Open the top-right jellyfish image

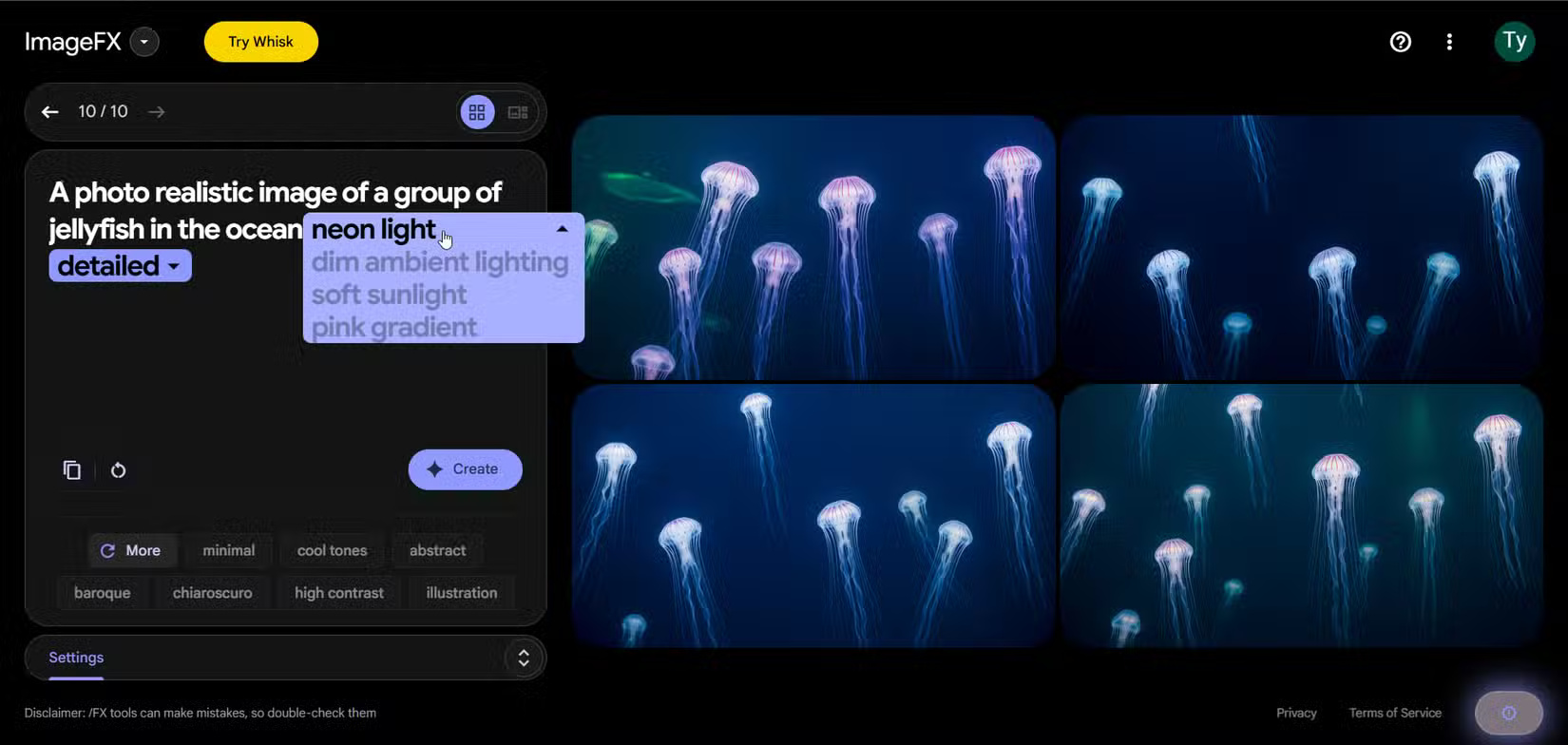click(1301, 247)
